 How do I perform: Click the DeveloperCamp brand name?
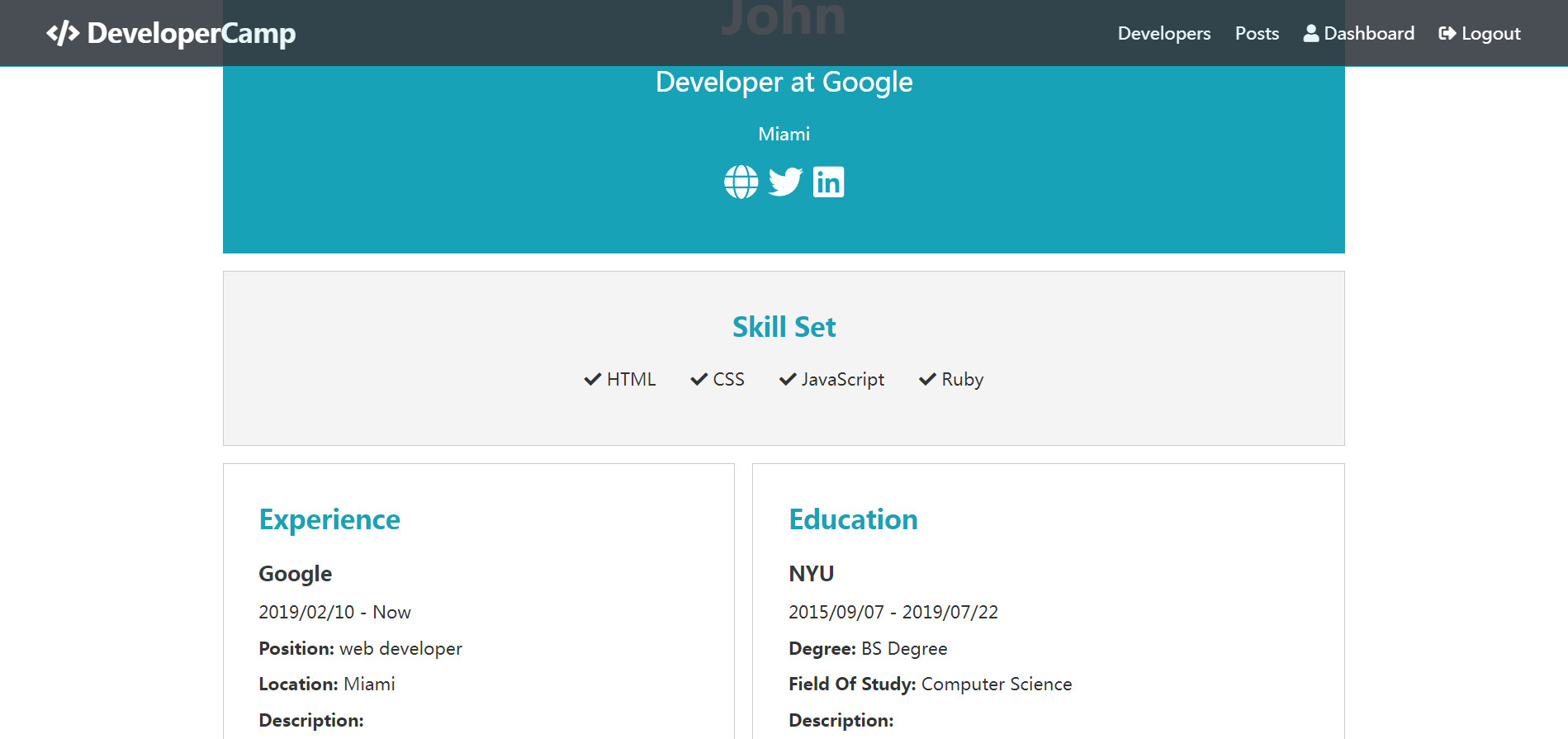coord(192,33)
